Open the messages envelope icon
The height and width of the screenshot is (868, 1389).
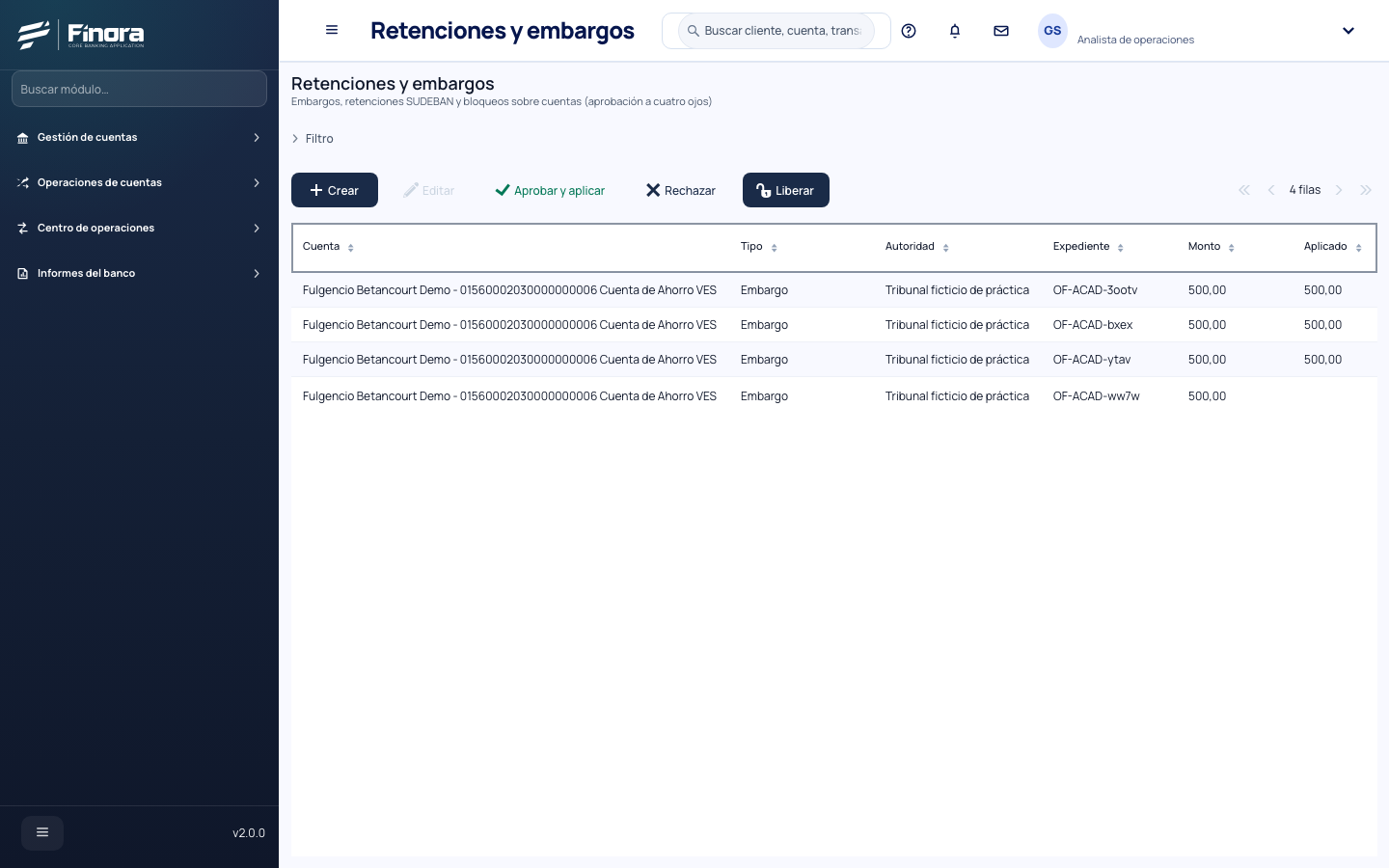click(x=1001, y=31)
